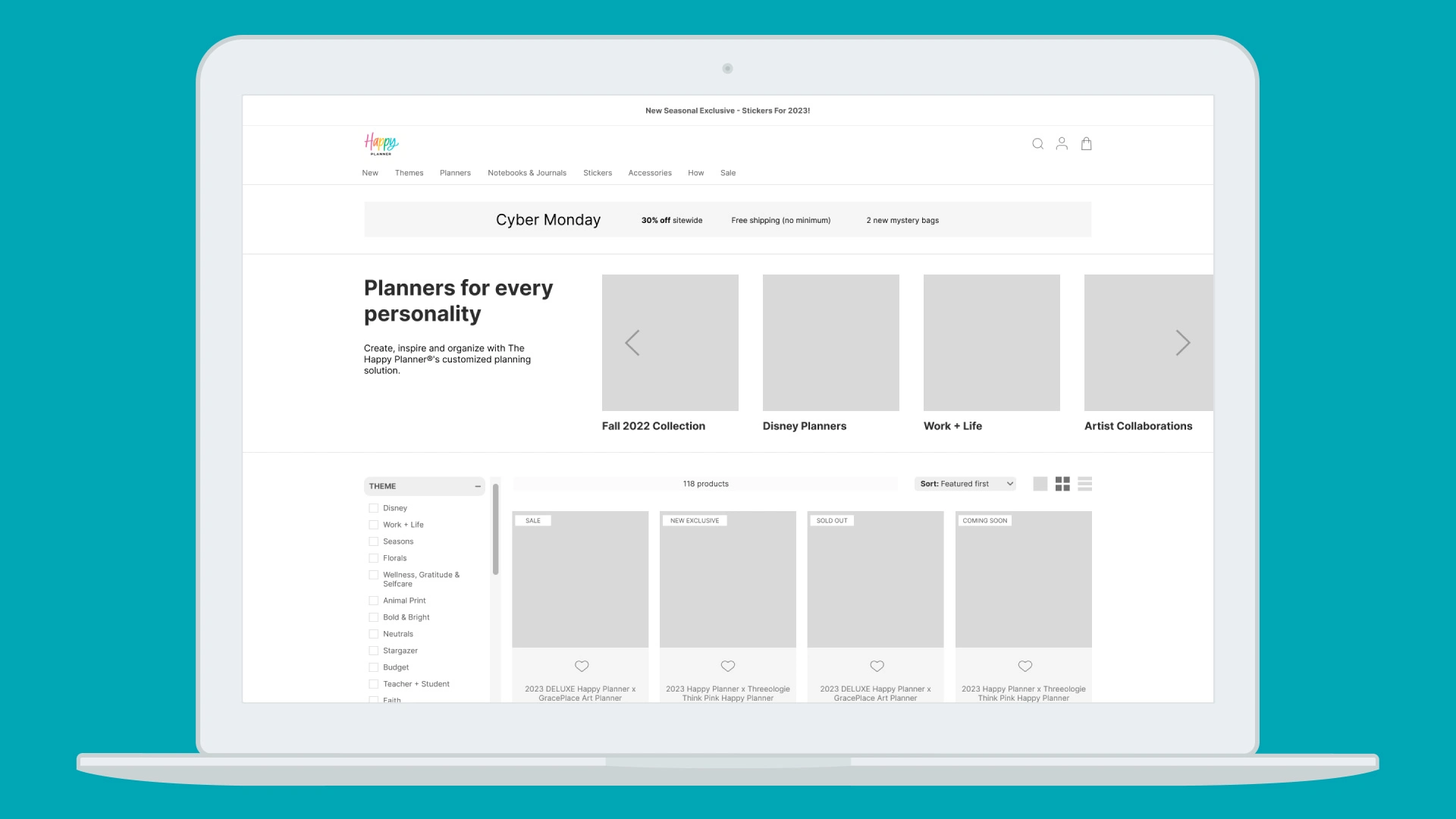Favorite the COMING SOON Think Pink planner
The width and height of the screenshot is (1456, 819).
click(x=1025, y=666)
